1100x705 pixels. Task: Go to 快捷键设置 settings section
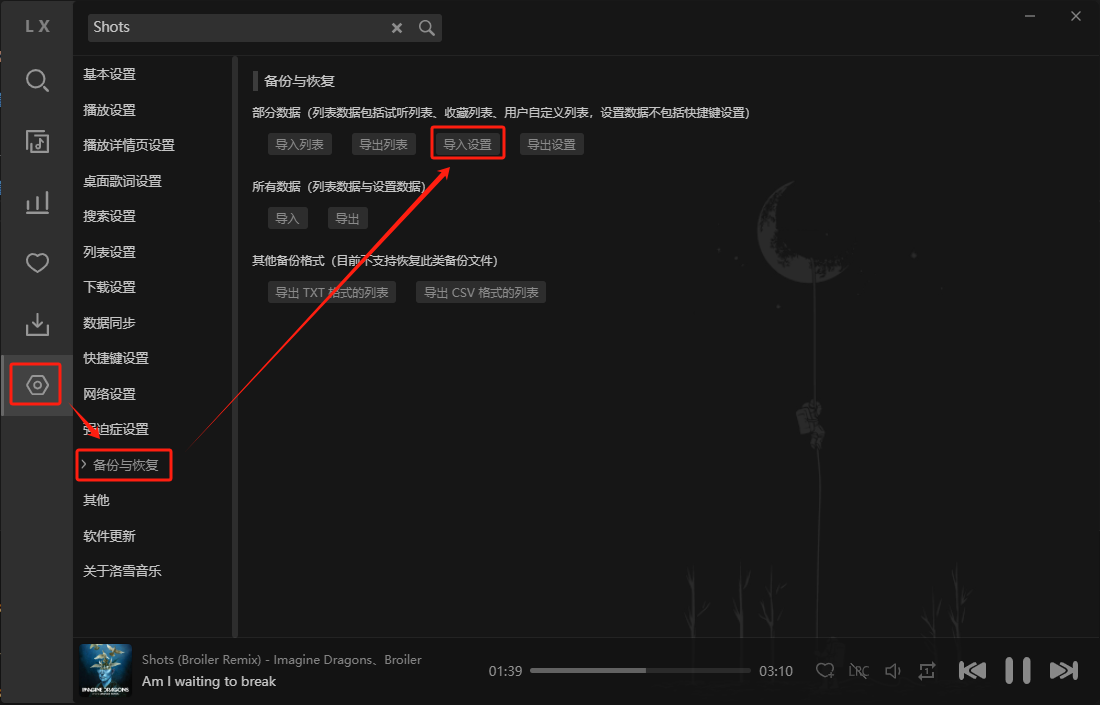[x=116, y=358]
